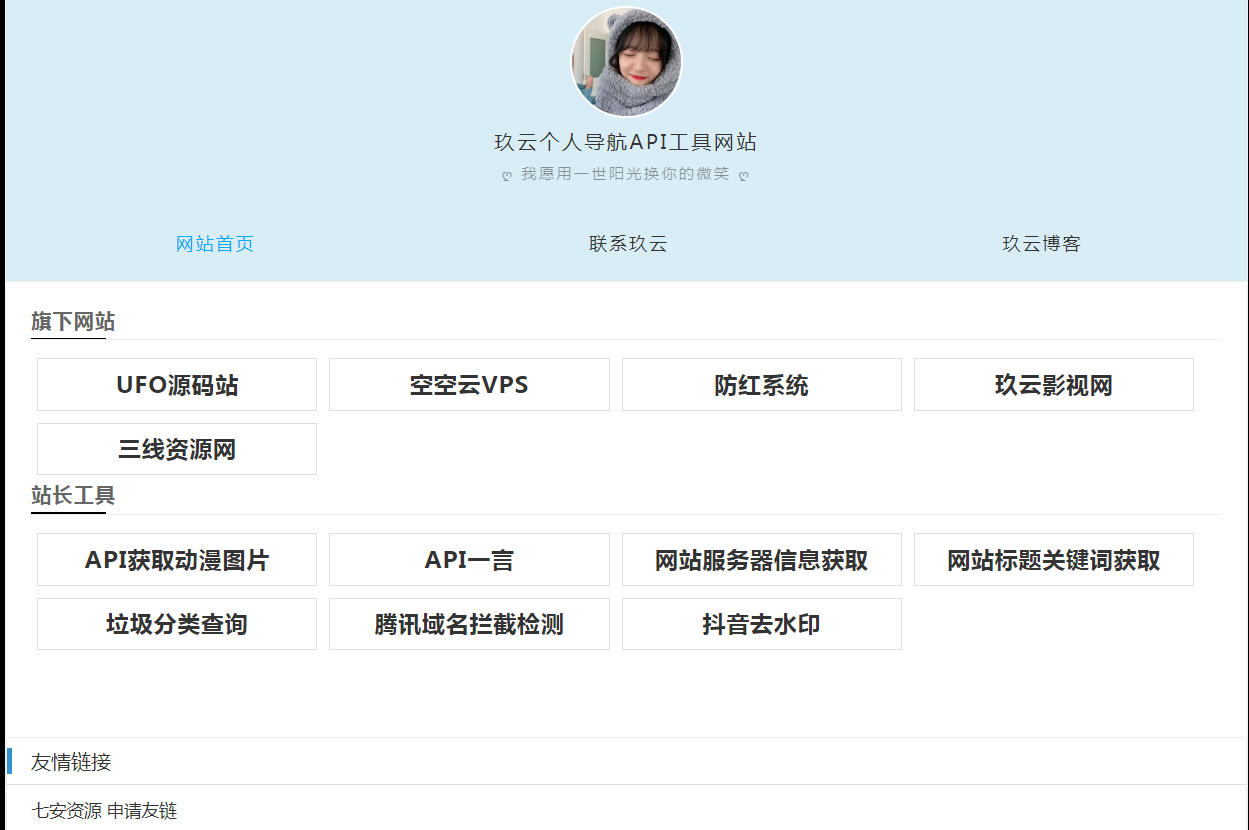The width and height of the screenshot is (1249, 830).
Task: Click the 友情链接 section heading
Action: click(71, 762)
